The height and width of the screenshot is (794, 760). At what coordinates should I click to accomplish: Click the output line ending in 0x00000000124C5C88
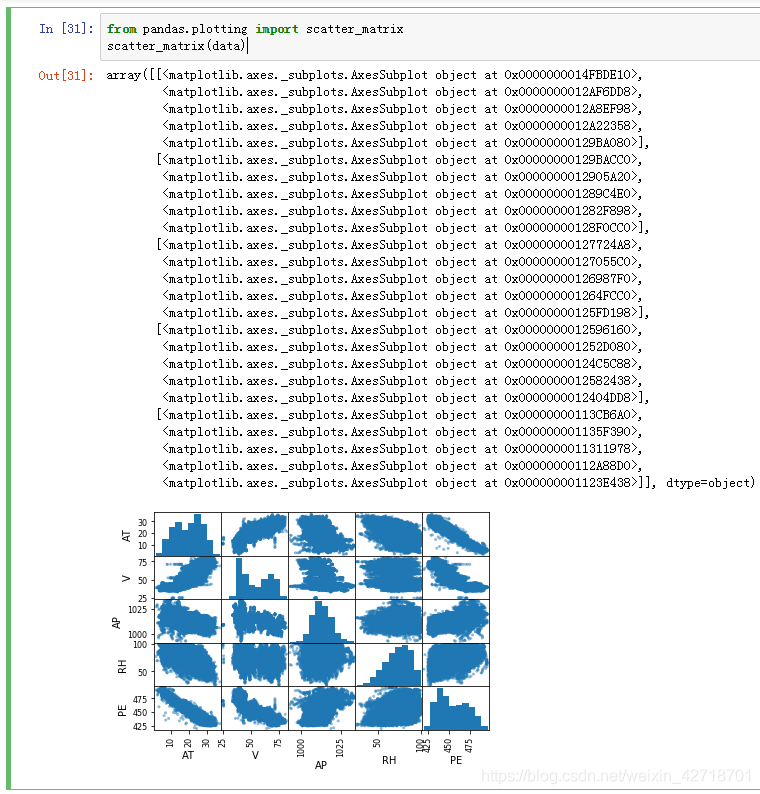pos(402,364)
